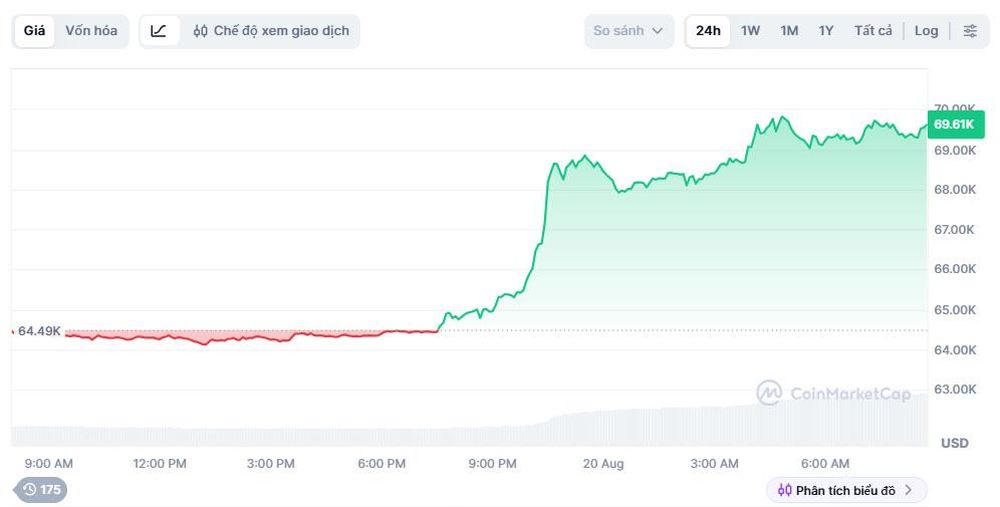1000x507 pixels.
Task: Switch to the Vốn hóa view
Action: point(91,31)
